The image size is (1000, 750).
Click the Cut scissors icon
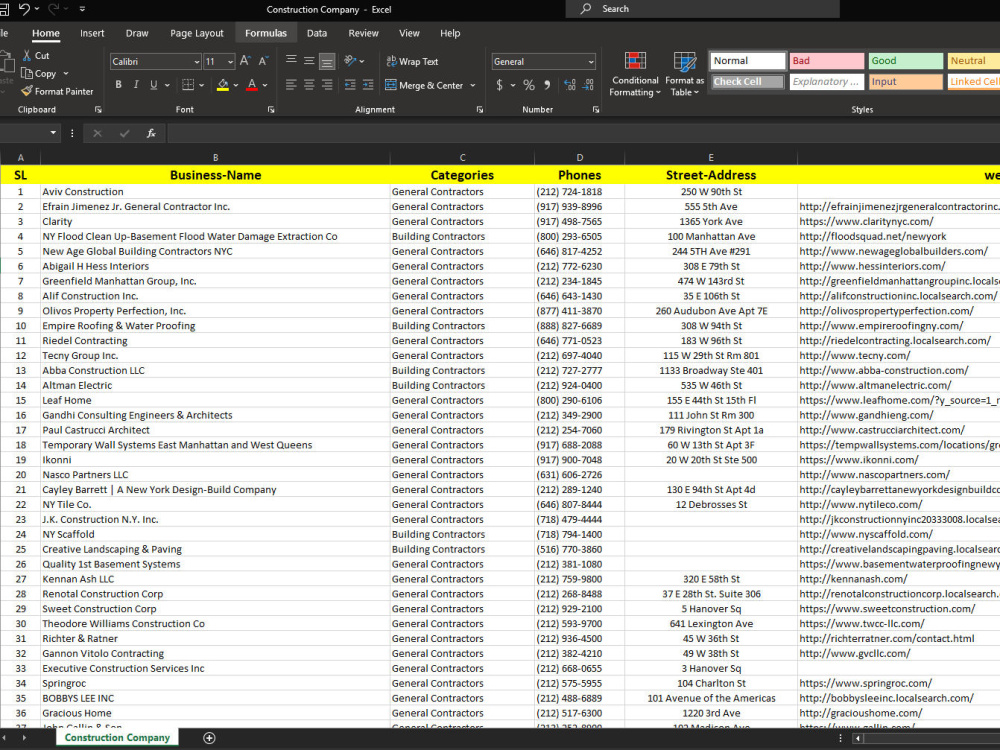click(x=27, y=55)
